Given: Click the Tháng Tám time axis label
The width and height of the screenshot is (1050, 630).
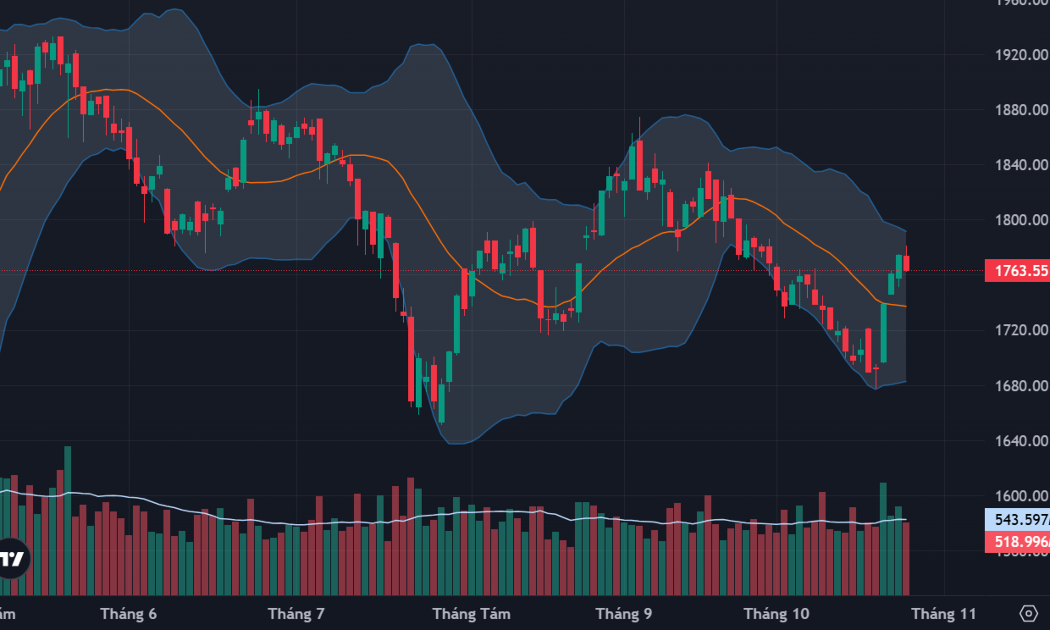Looking at the screenshot, I should (x=471, y=614).
